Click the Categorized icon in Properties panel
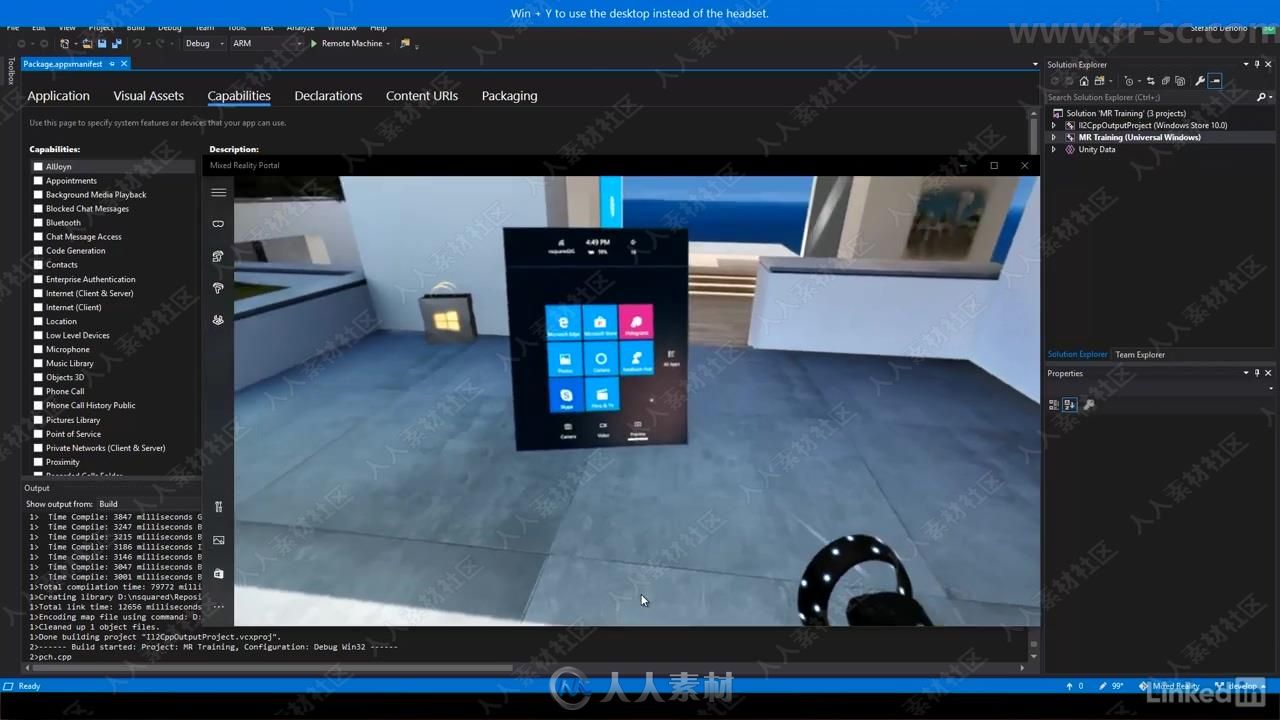Screen dimensions: 1280x720 tap(1053, 405)
